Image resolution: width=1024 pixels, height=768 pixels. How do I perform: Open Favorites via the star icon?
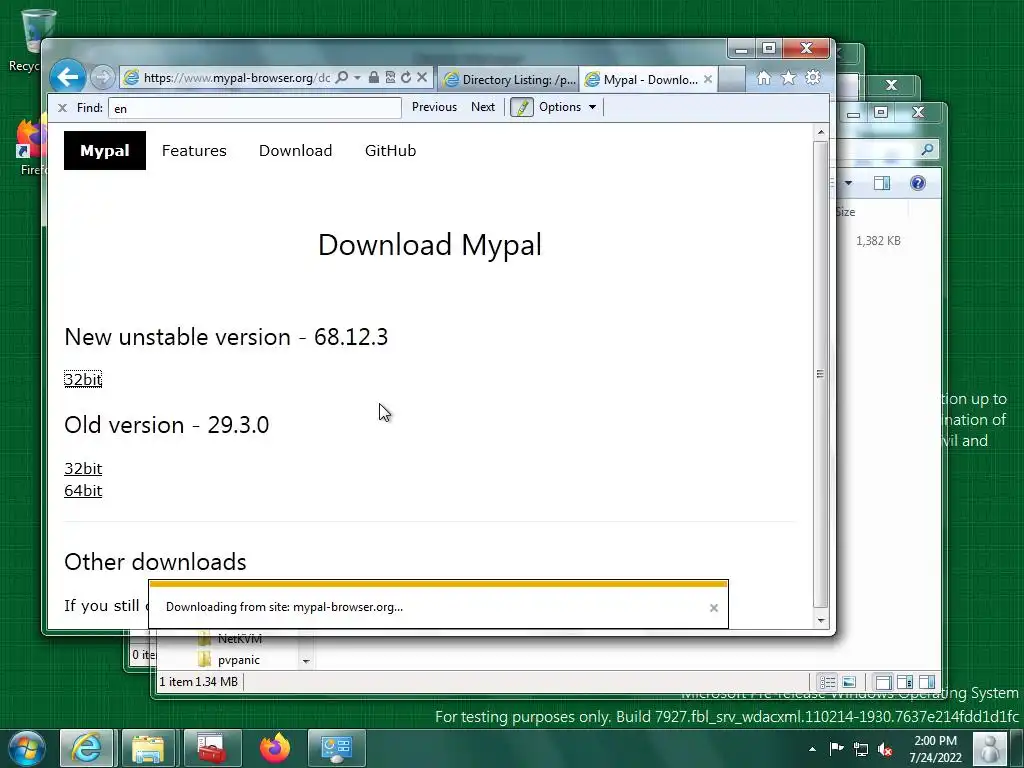click(788, 78)
